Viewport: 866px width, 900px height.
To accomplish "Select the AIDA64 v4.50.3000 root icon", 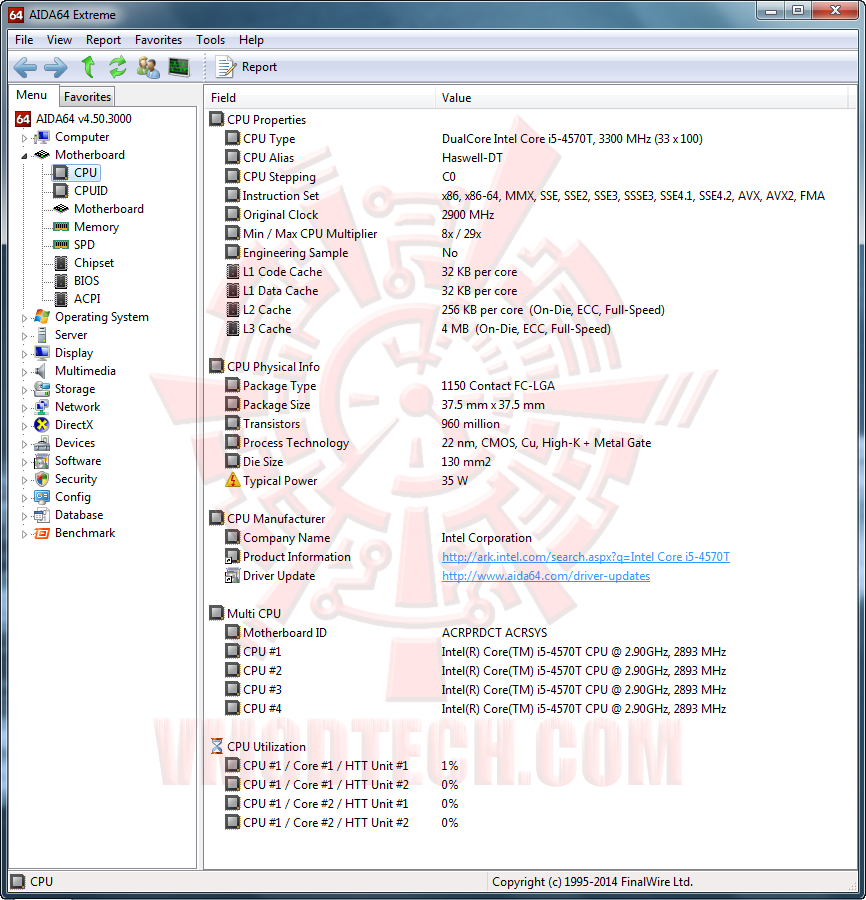I will pyautogui.click(x=23, y=119).
